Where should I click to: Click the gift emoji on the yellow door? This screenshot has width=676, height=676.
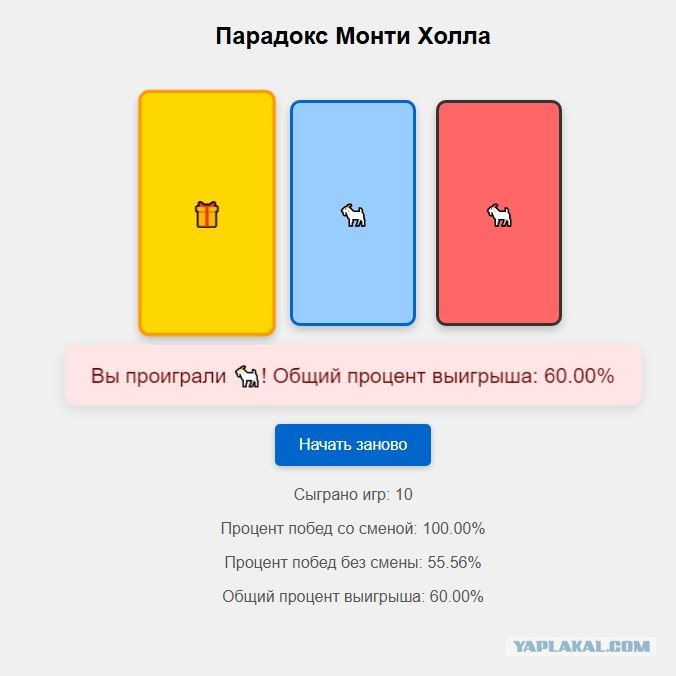(x=207, y=214)
